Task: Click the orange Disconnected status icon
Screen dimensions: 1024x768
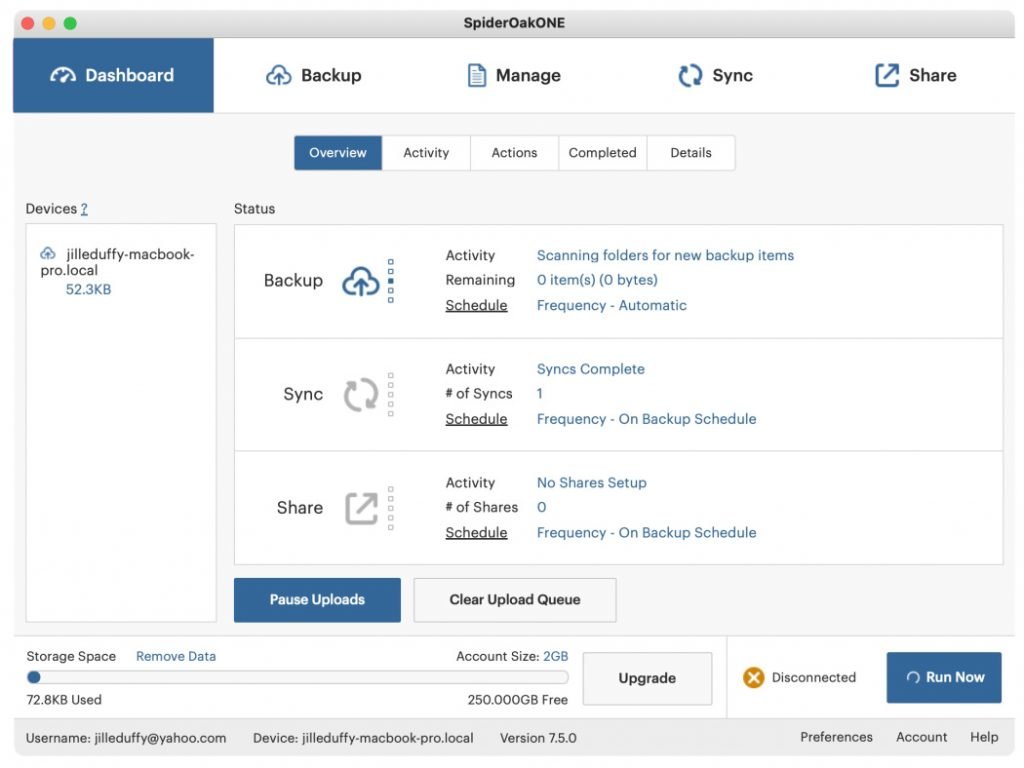Action: pos(753,677)
